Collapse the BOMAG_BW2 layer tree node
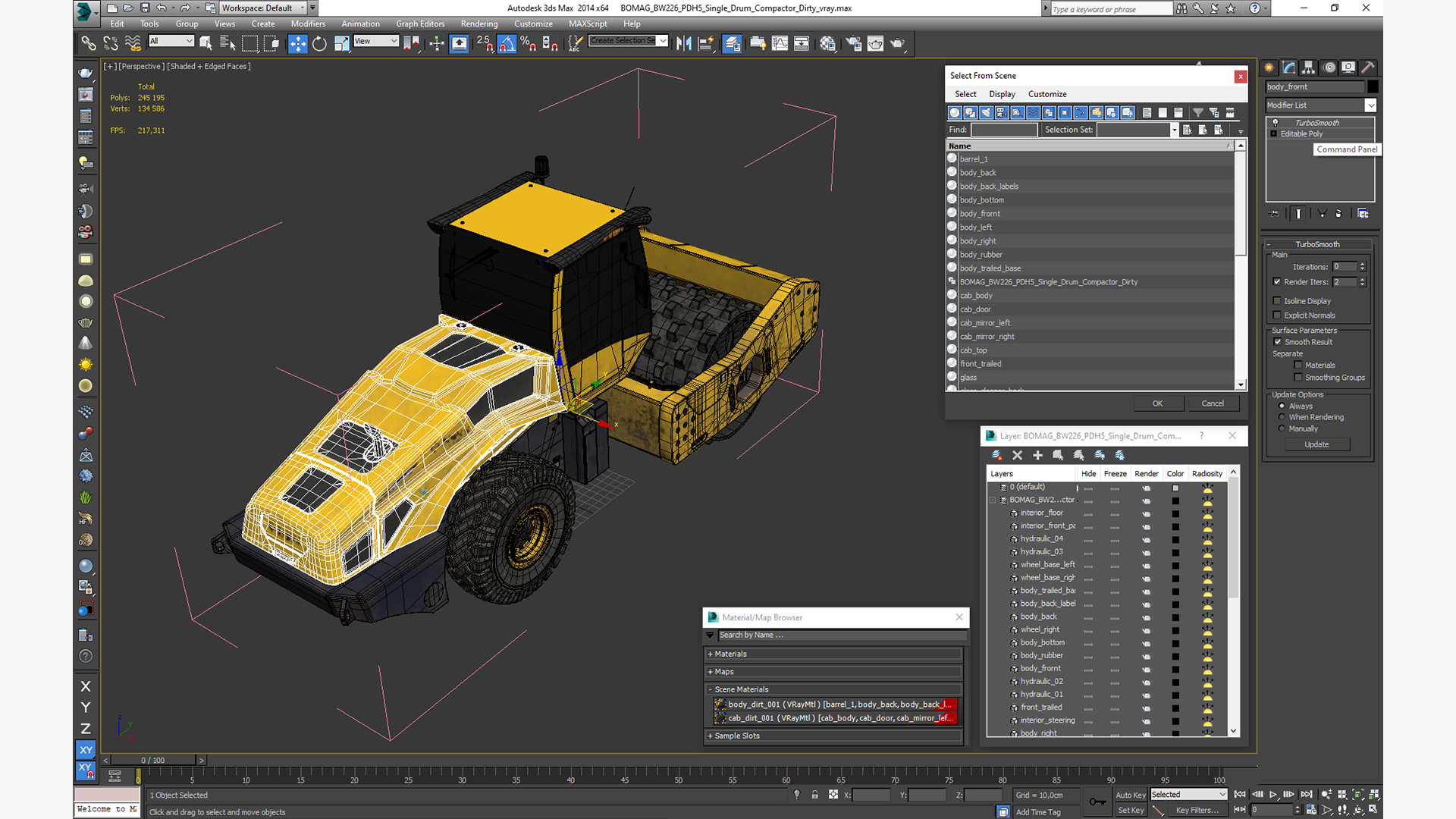The height and width of the screenshot is (819, 1456). coord(992,500)
